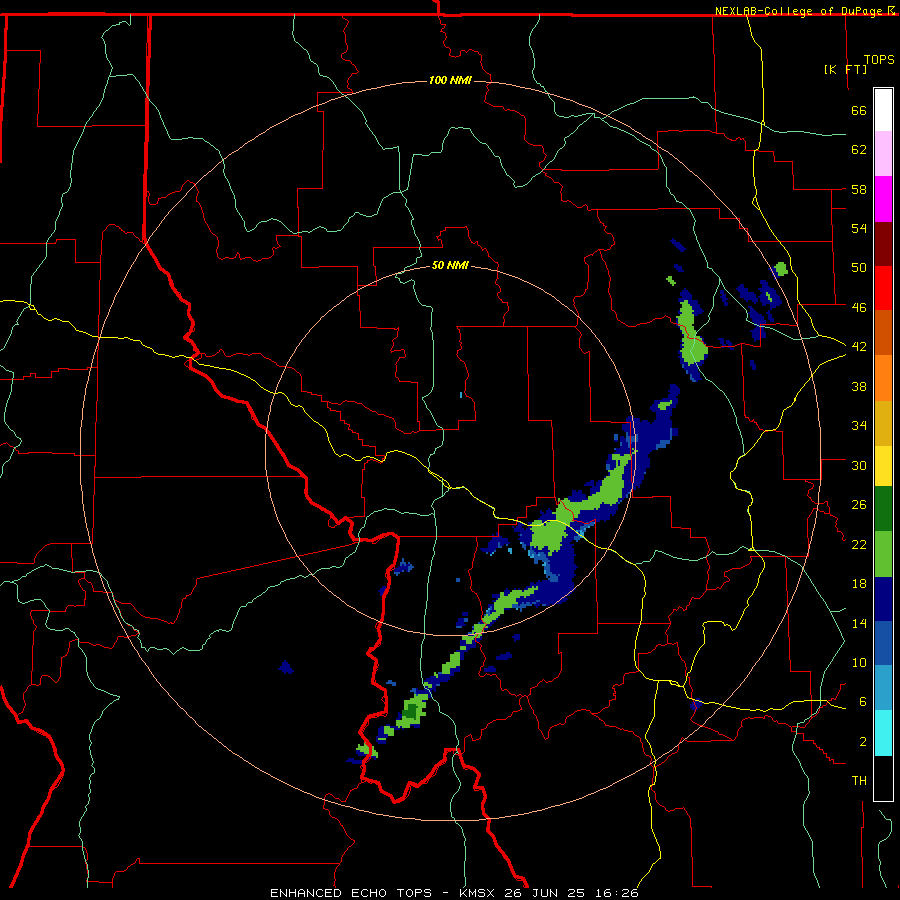Click the legend value '62'
The width and height of the screenshot is (900, 900).
(x=859, y=150)
